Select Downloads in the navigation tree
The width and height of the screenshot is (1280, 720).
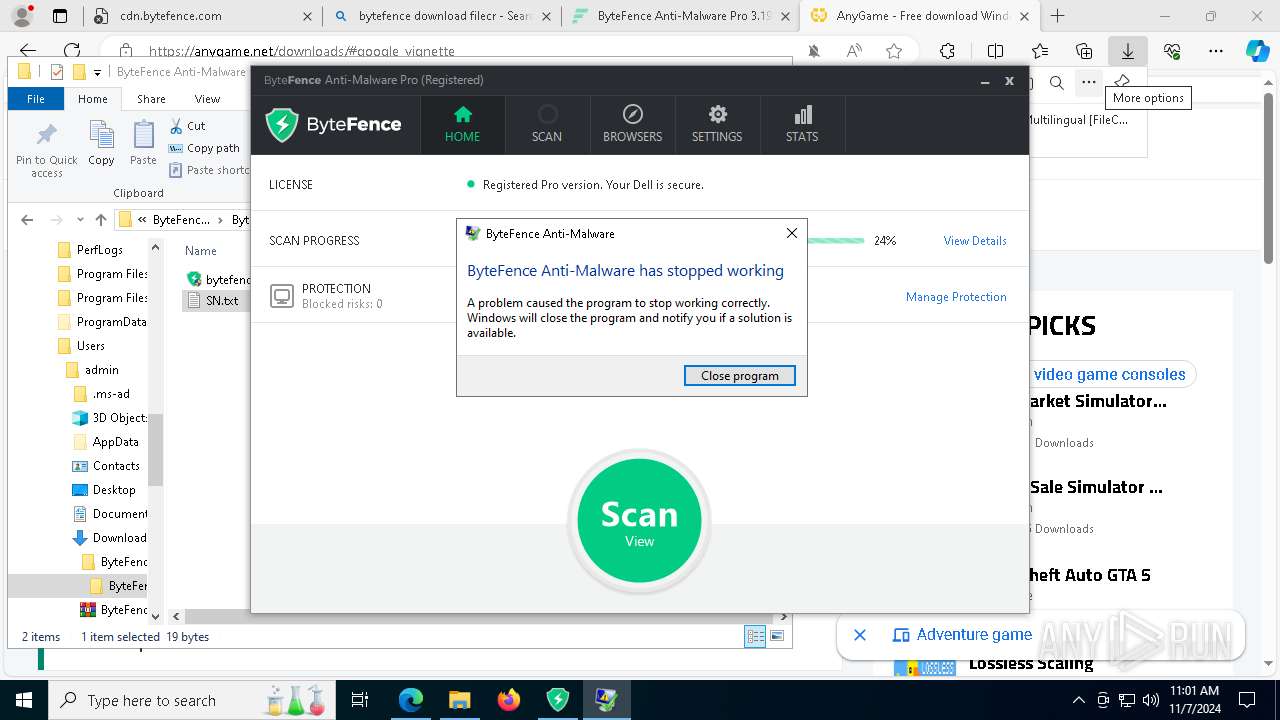110,538
